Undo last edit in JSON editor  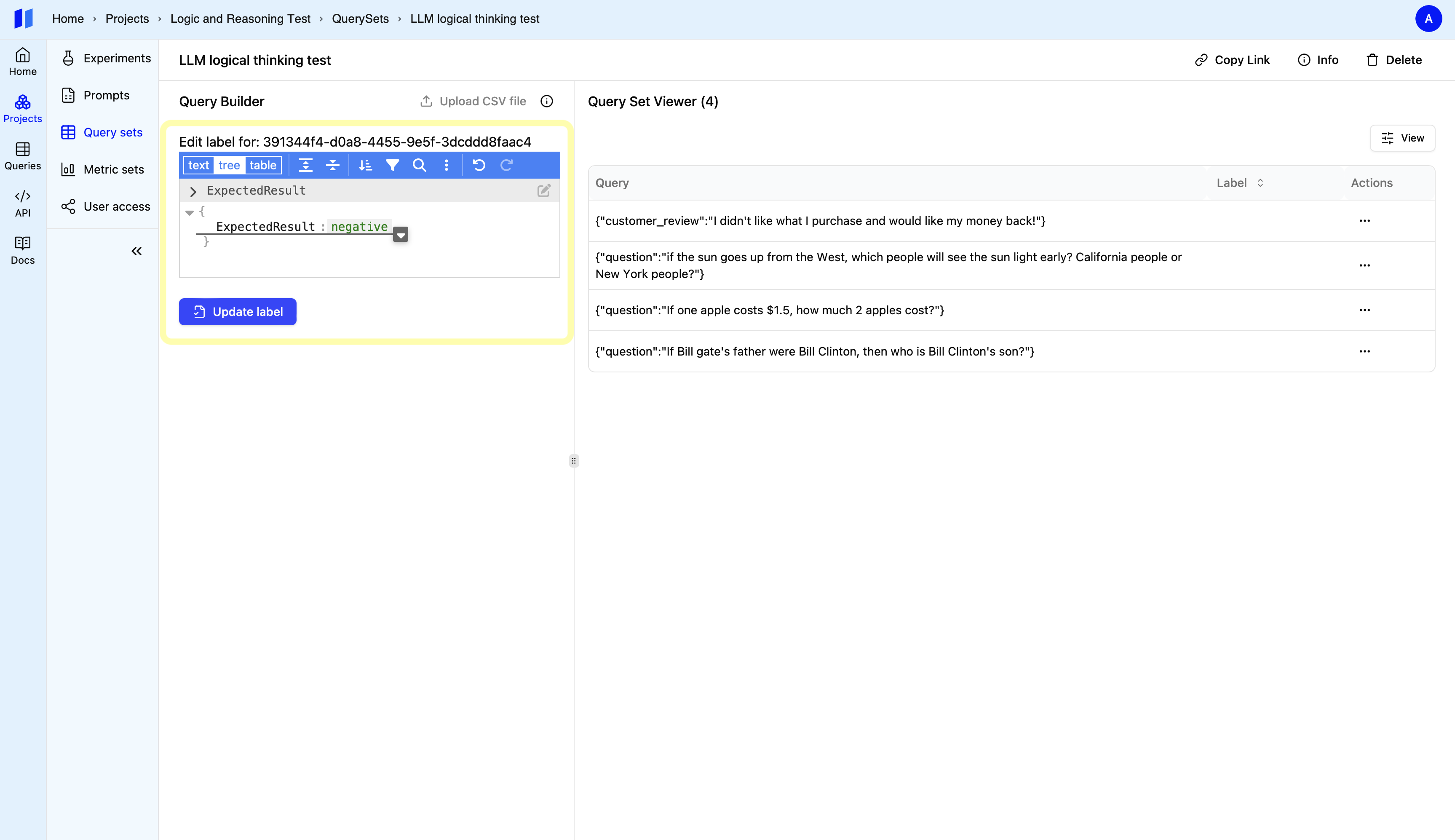(x=479, y=166)
